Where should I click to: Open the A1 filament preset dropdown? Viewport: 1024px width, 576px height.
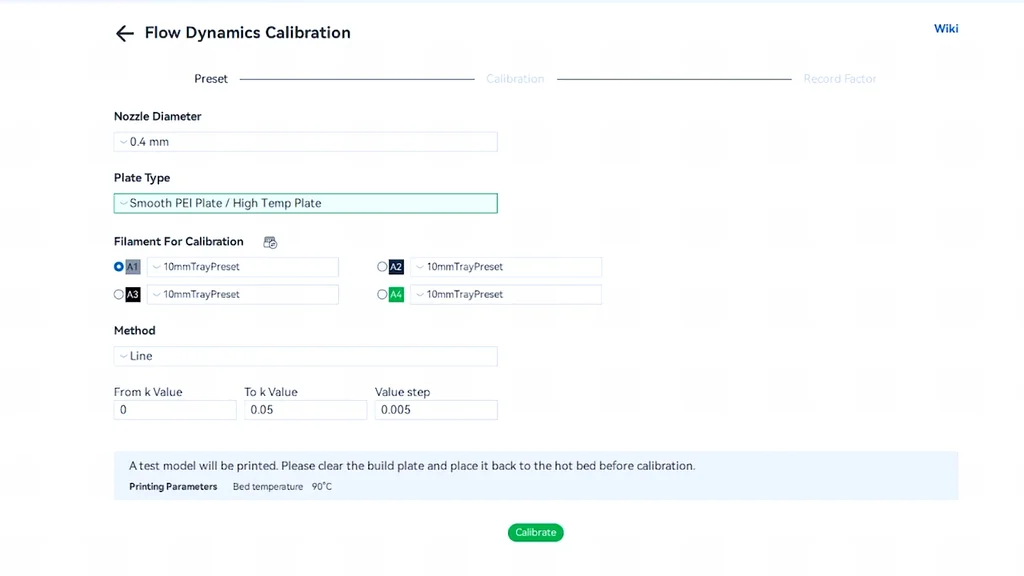pos(243,266)
